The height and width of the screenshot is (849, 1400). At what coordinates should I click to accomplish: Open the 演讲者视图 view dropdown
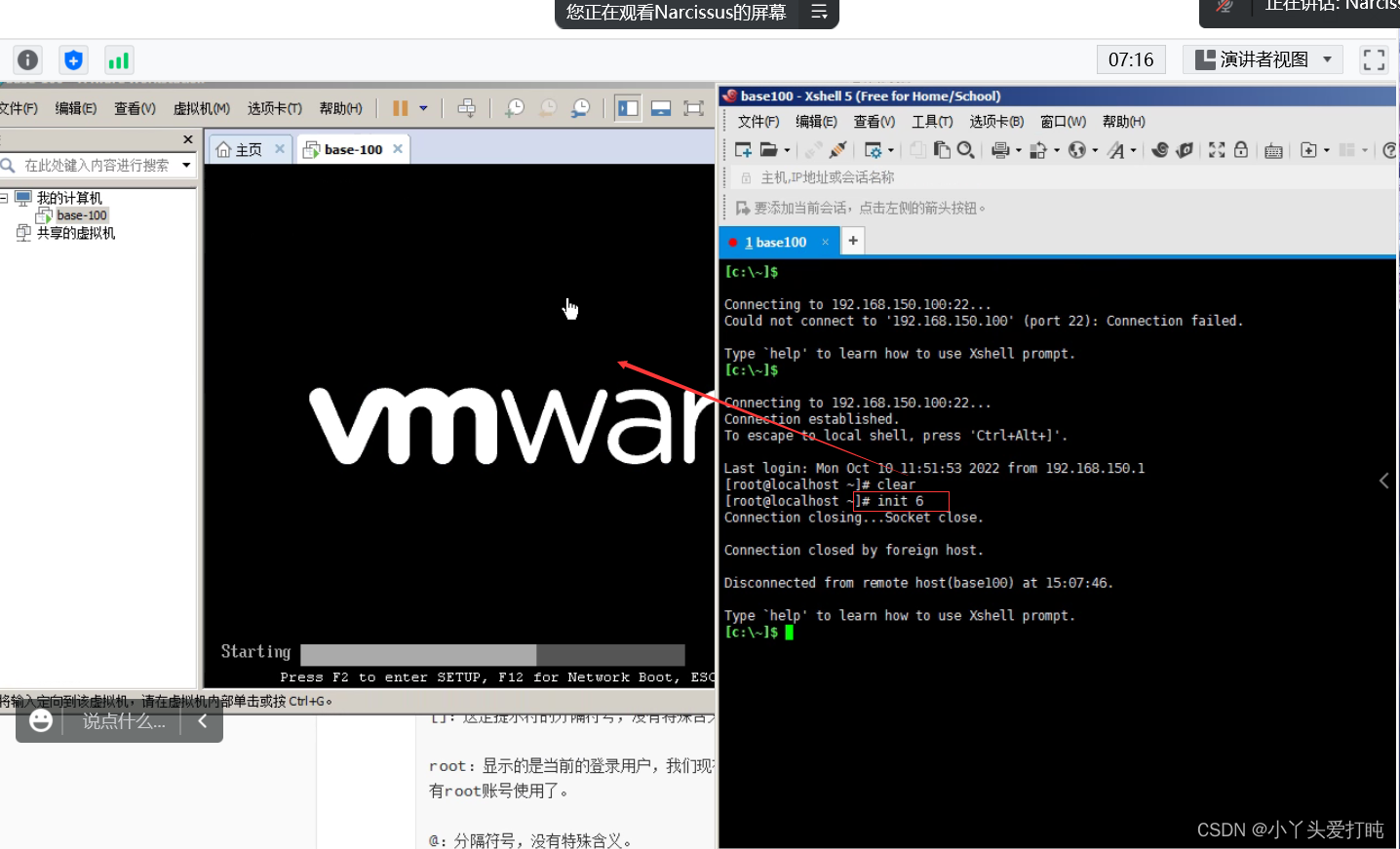1263,59
